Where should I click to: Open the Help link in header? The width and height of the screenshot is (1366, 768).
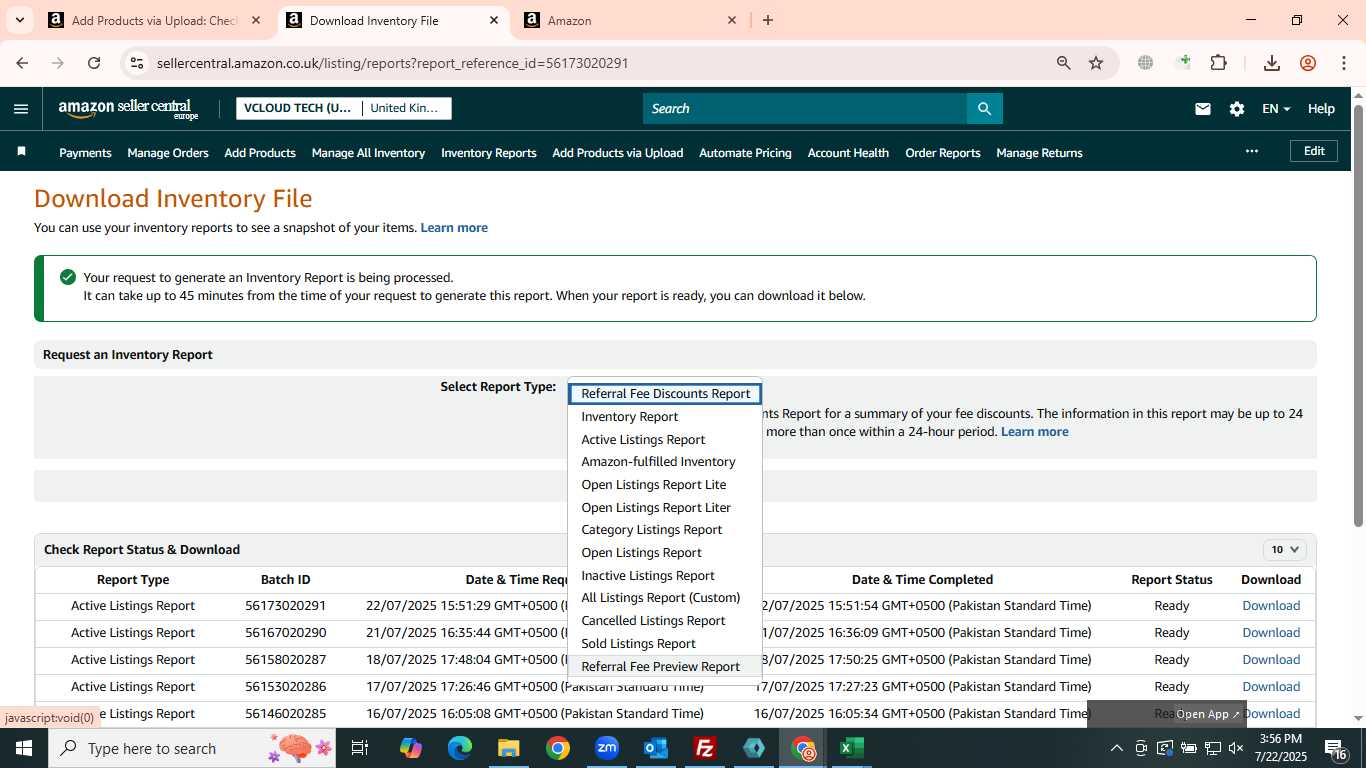pyautogui.click(x=1321, y=109)
